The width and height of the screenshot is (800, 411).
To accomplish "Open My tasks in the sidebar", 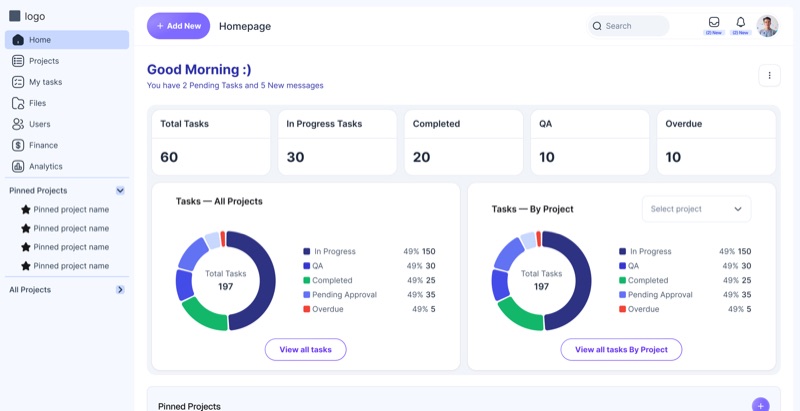I will (67, 82).
